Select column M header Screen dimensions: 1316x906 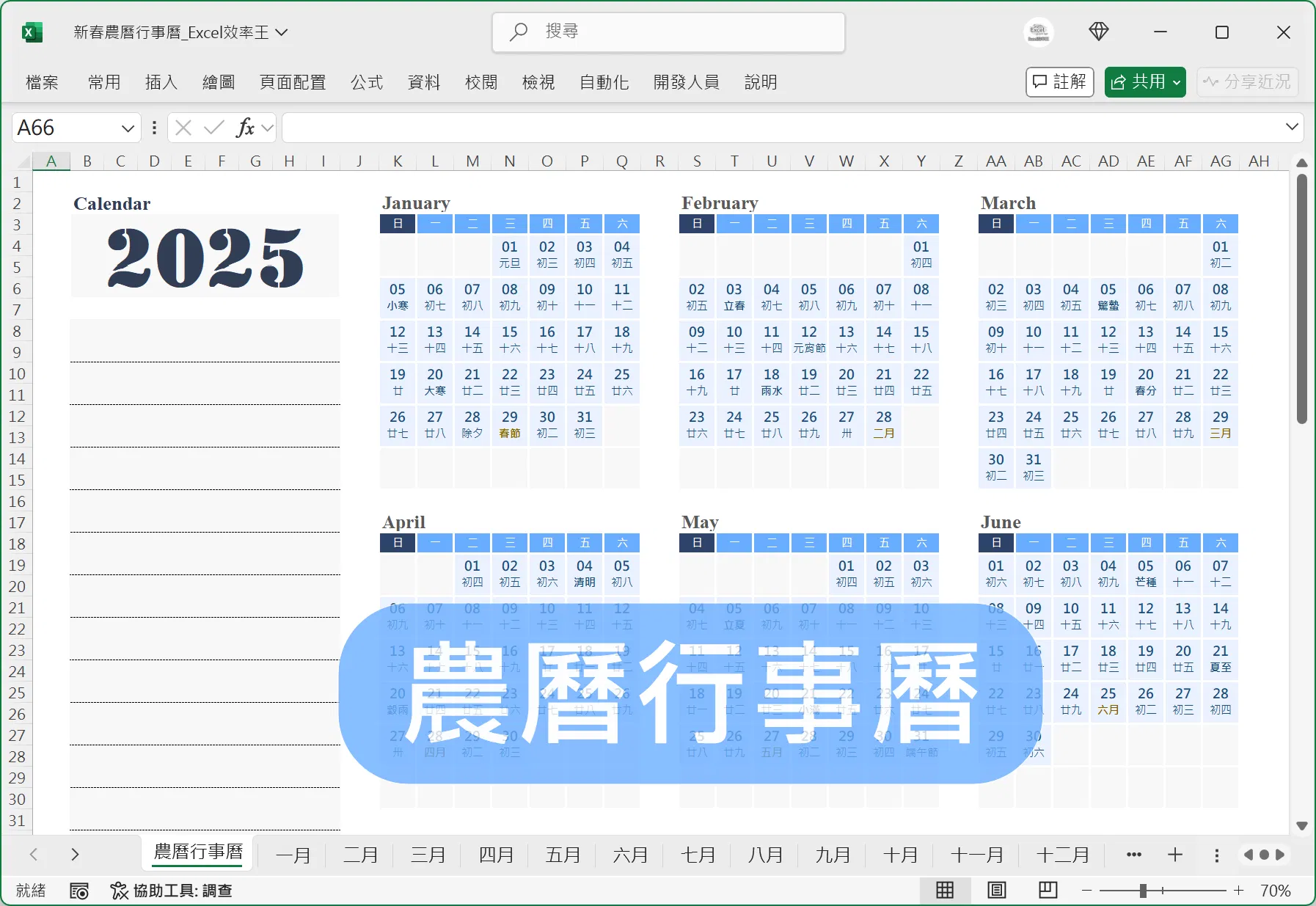472,161
